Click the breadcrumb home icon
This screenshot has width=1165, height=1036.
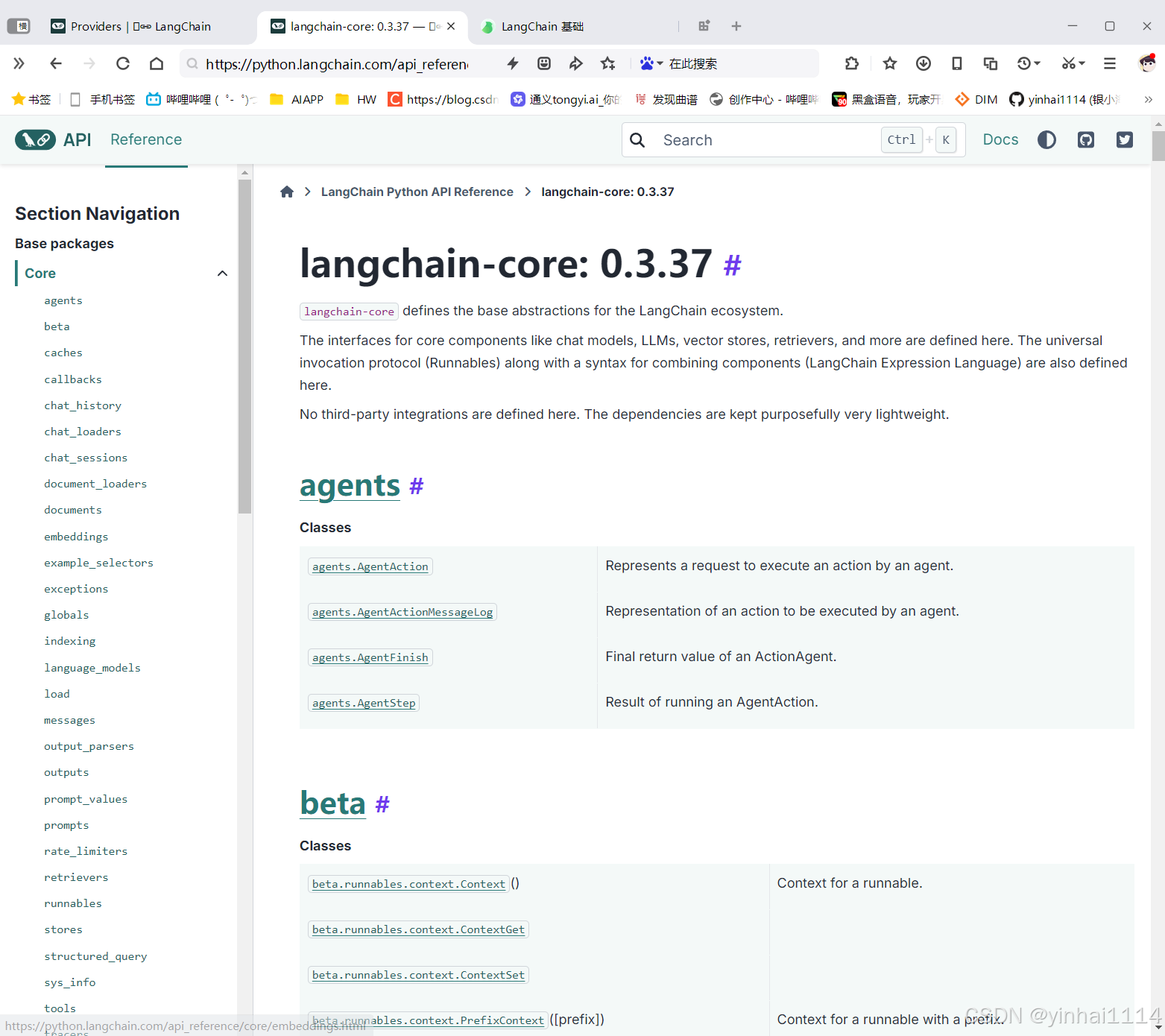coord(287,192)
